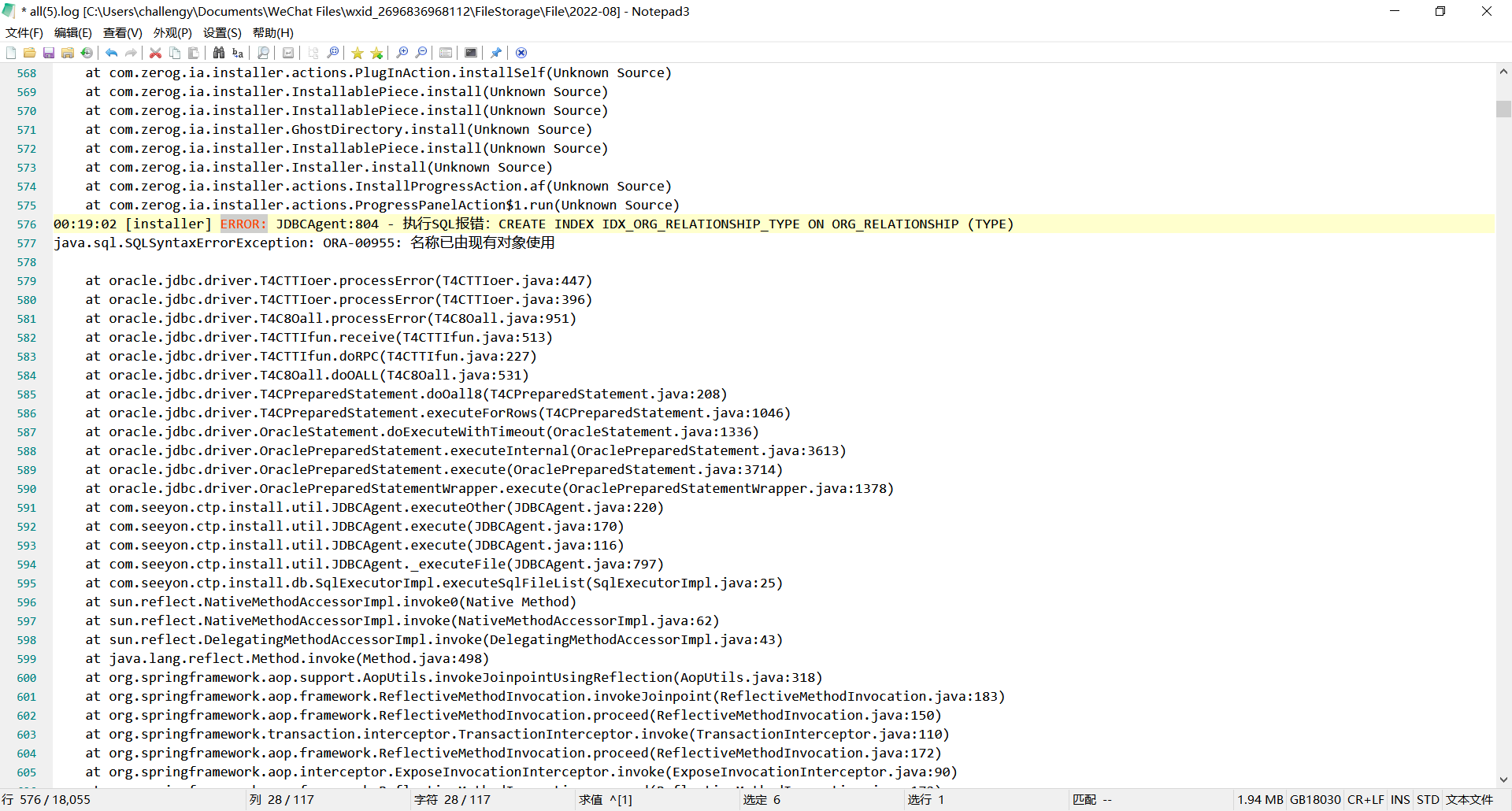Image resolution: width=1512 pixels, height=811 pixels.
Task: Click the scrollbar up arrow
Action: (1503, 72)
